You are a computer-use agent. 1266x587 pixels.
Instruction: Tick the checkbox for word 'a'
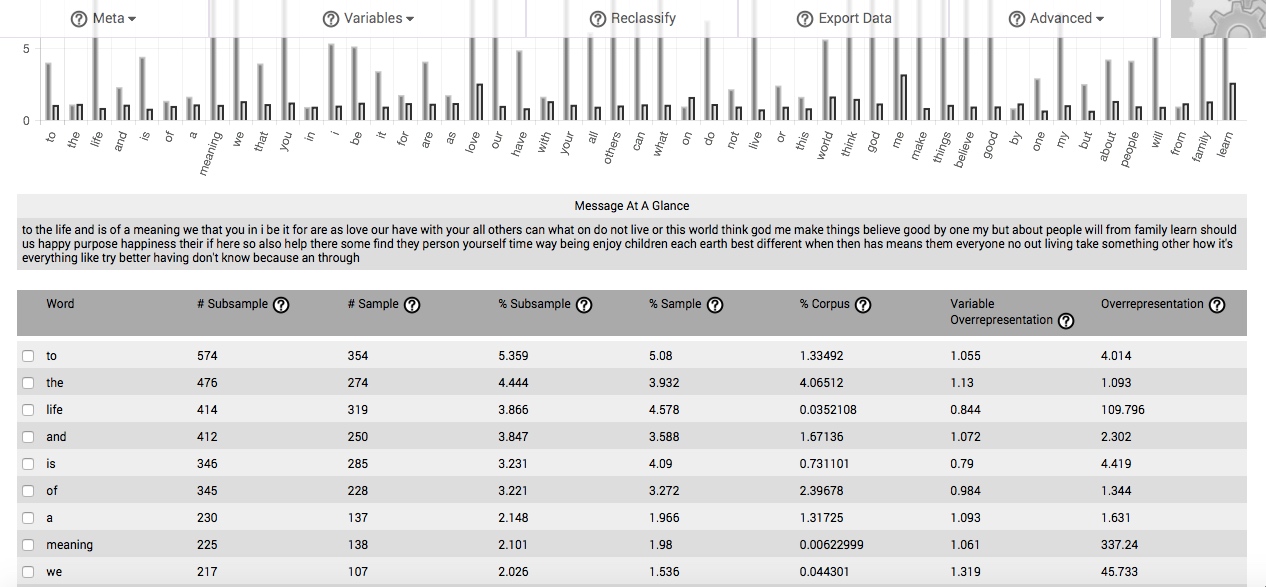28,518
